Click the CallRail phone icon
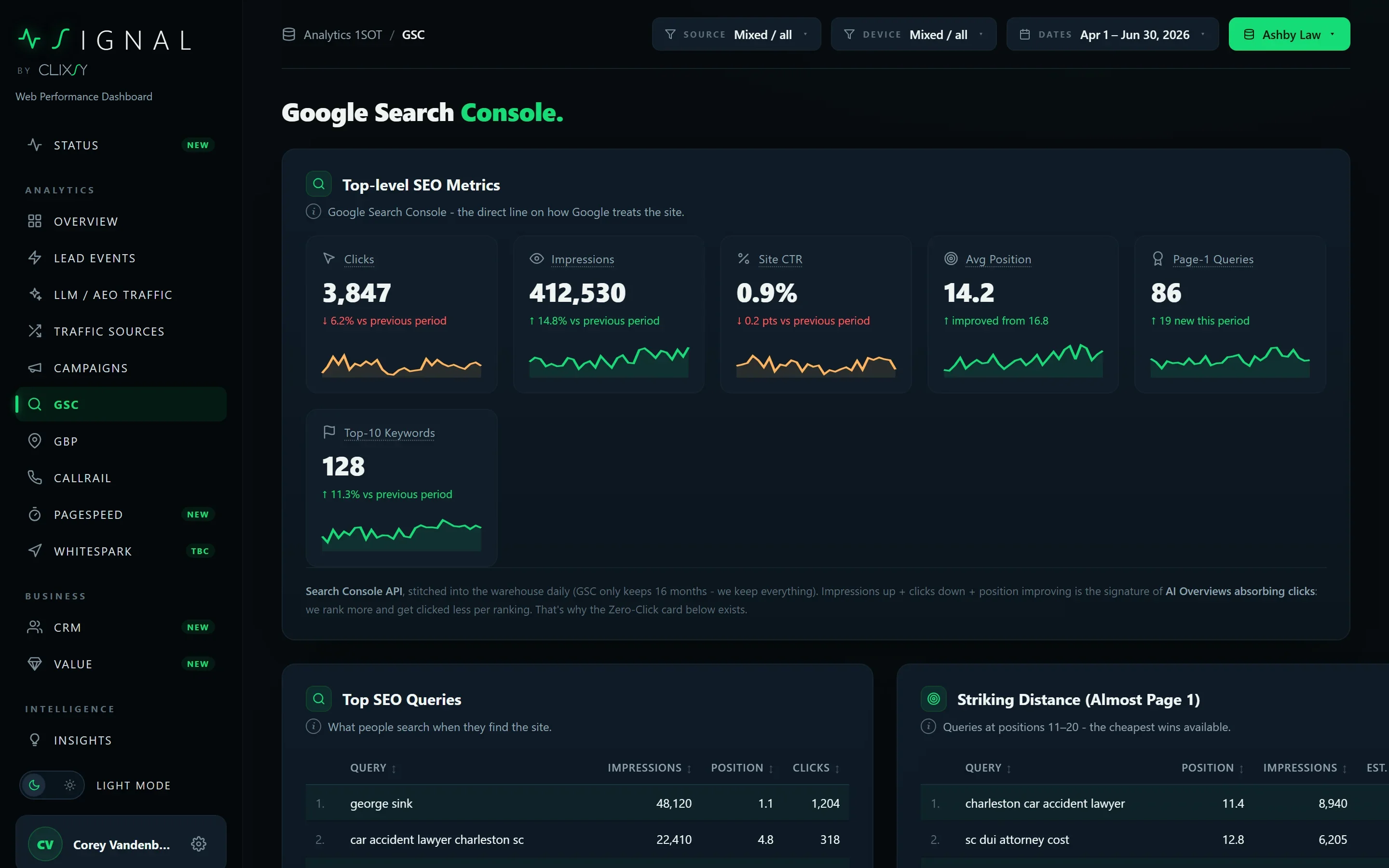This screenshot has height=868, width=1389. point(34,477)
